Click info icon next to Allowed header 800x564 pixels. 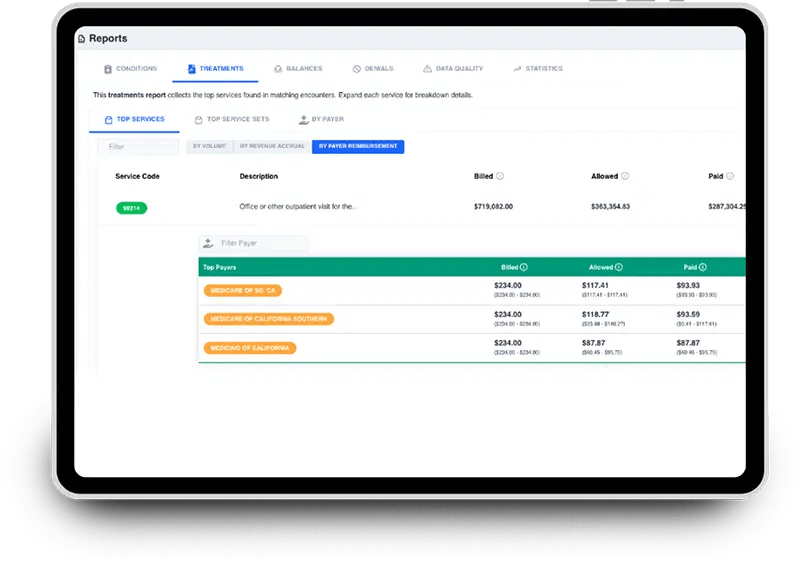click(x=625, y=176)
